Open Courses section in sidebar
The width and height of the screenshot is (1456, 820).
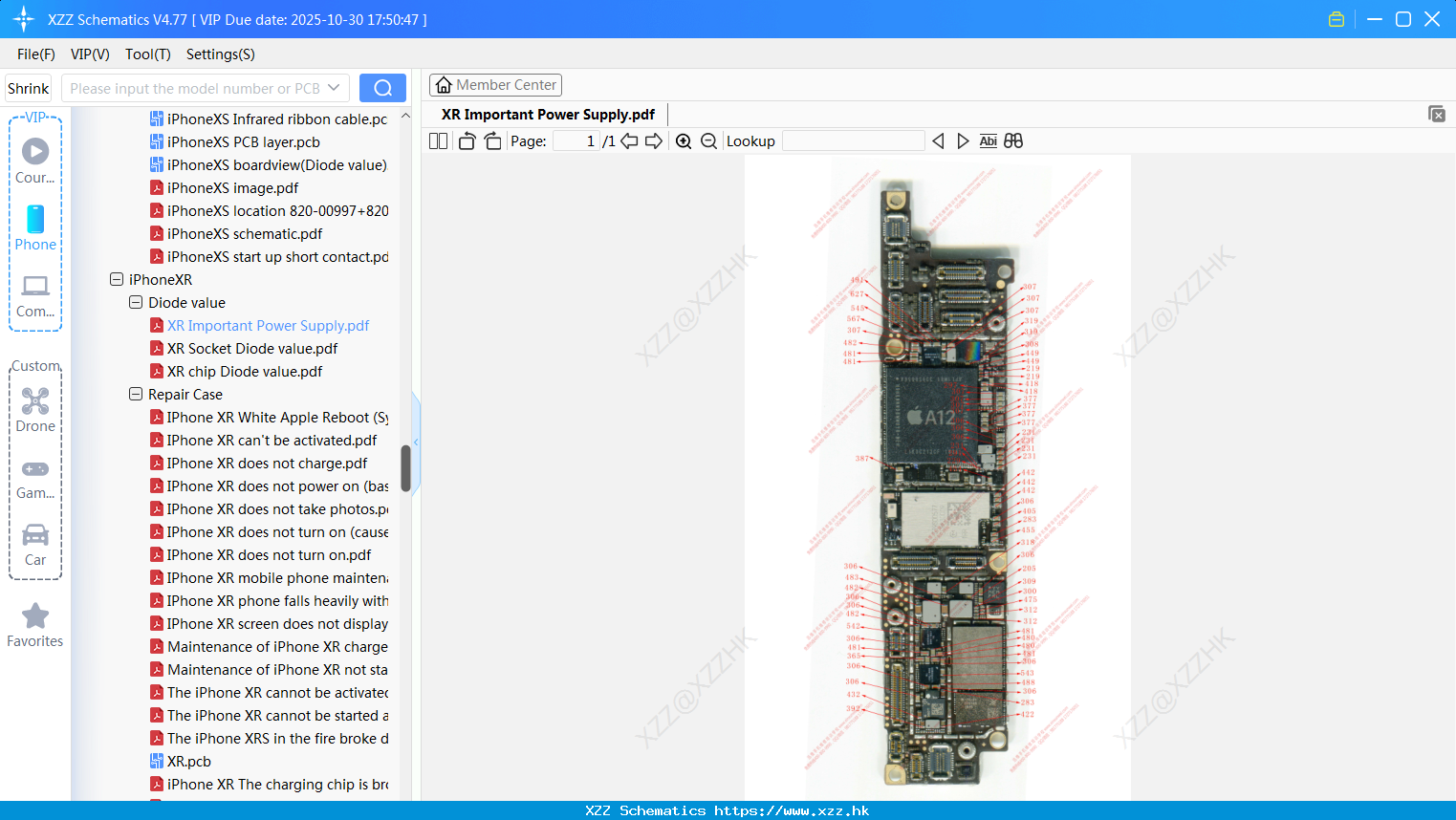coord(35,160)
